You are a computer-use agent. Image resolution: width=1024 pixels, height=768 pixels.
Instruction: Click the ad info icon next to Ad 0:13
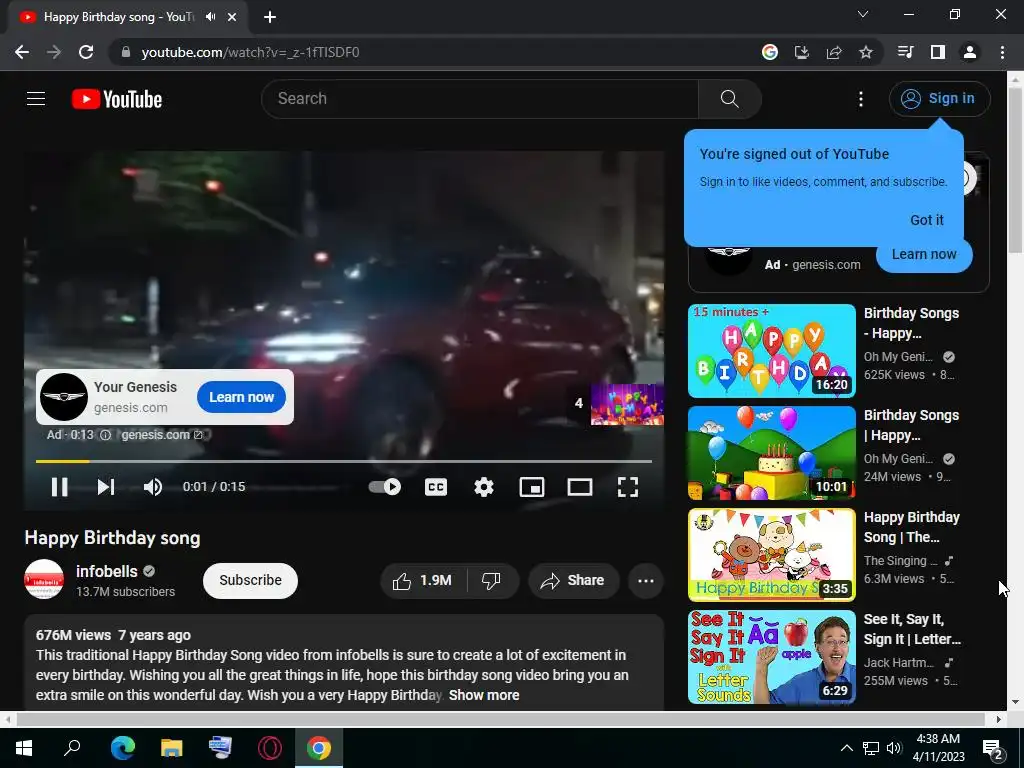[105, 435]
